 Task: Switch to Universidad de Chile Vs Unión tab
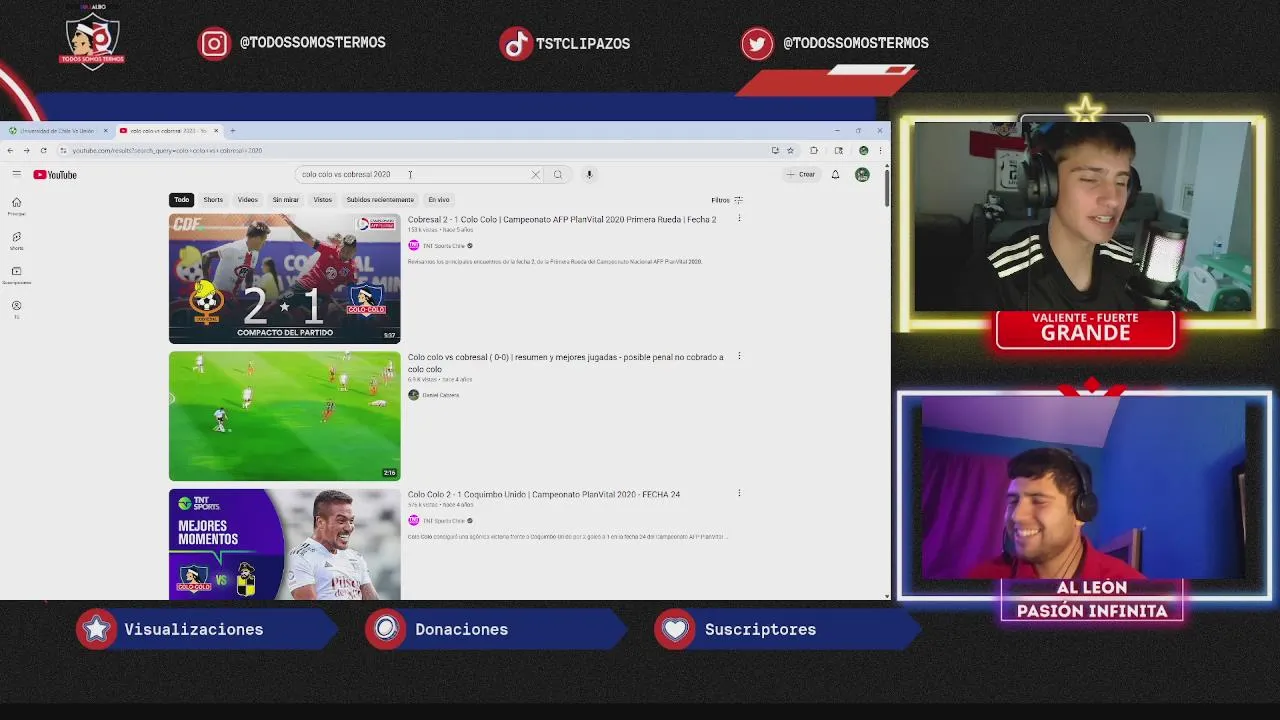[57, 131]
